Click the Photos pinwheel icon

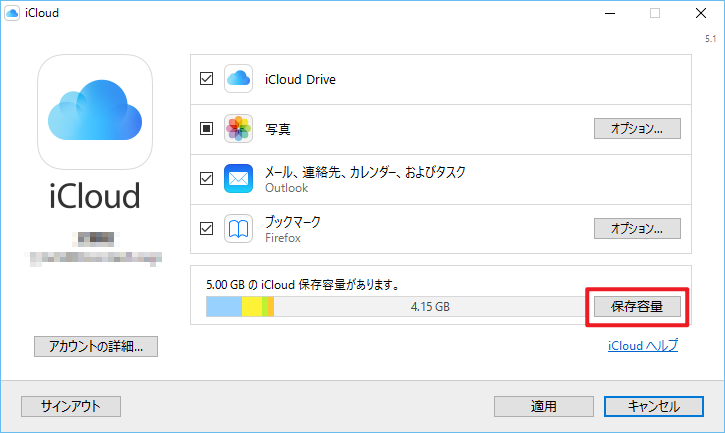(238, 128)
